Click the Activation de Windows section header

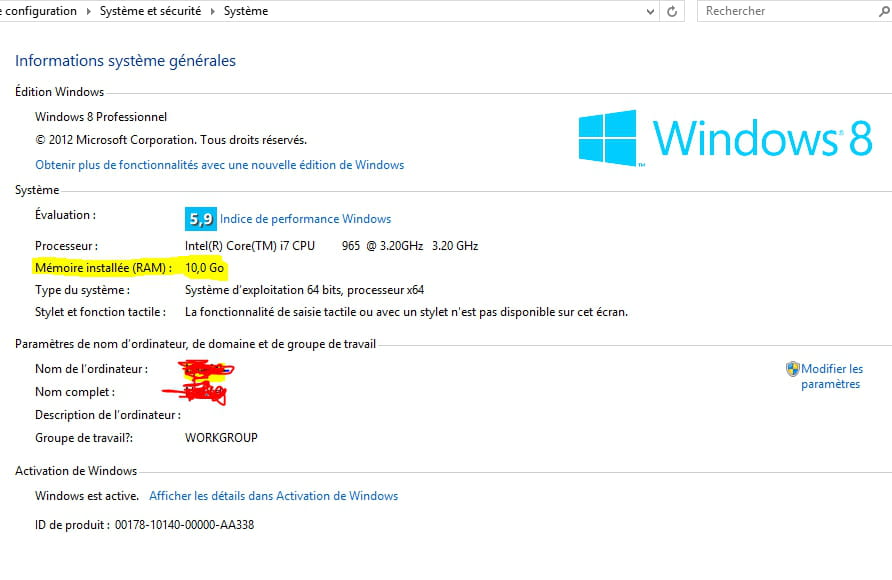76,471
